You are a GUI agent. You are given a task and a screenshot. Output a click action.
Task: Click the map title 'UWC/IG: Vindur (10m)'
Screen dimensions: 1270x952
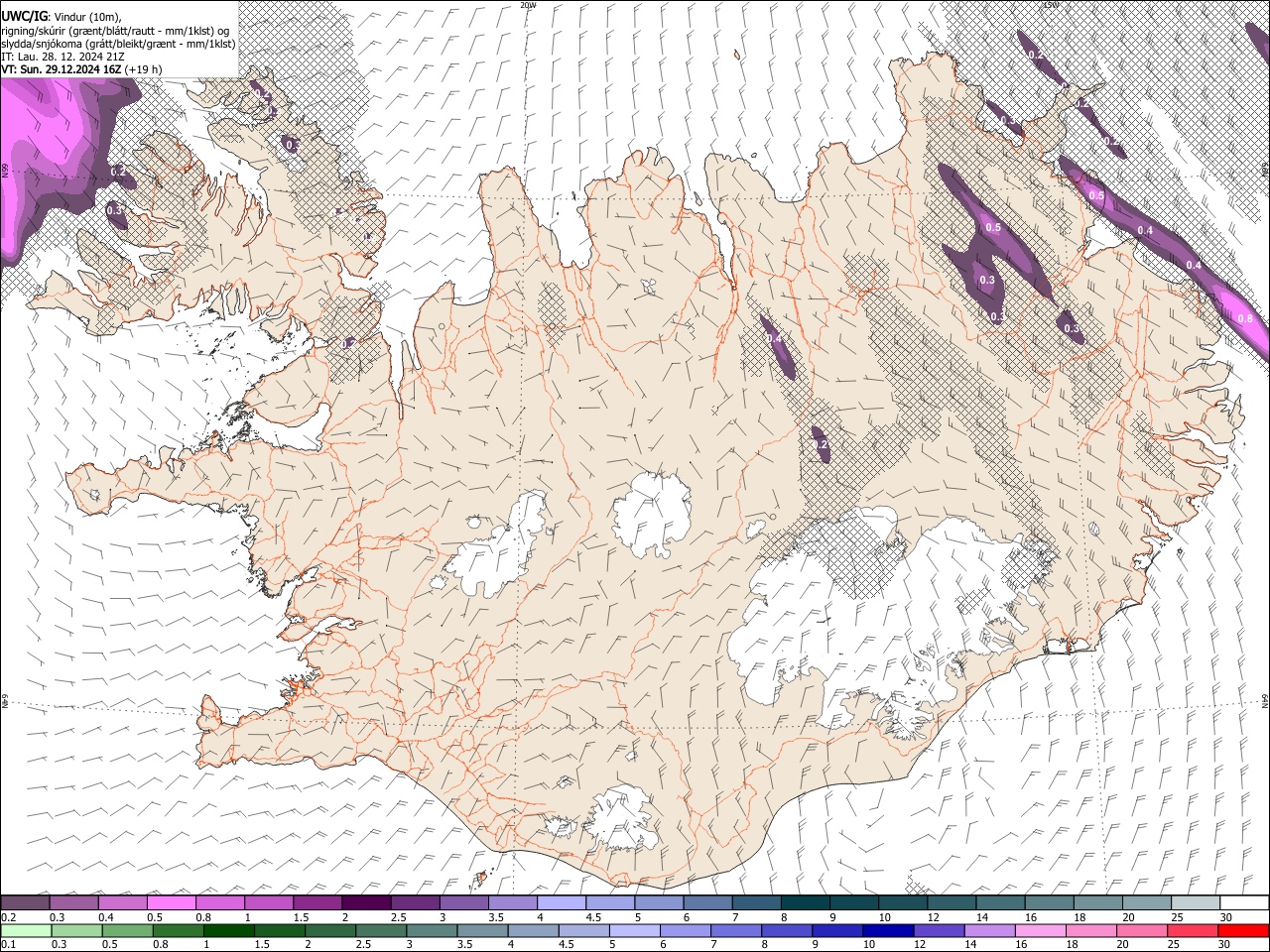[x=61, y=16]
